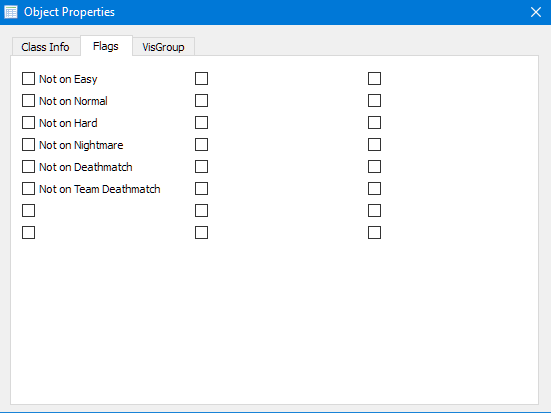Tick unlabeled checkbox below Not on Team Deathmatch

[28, 211]
